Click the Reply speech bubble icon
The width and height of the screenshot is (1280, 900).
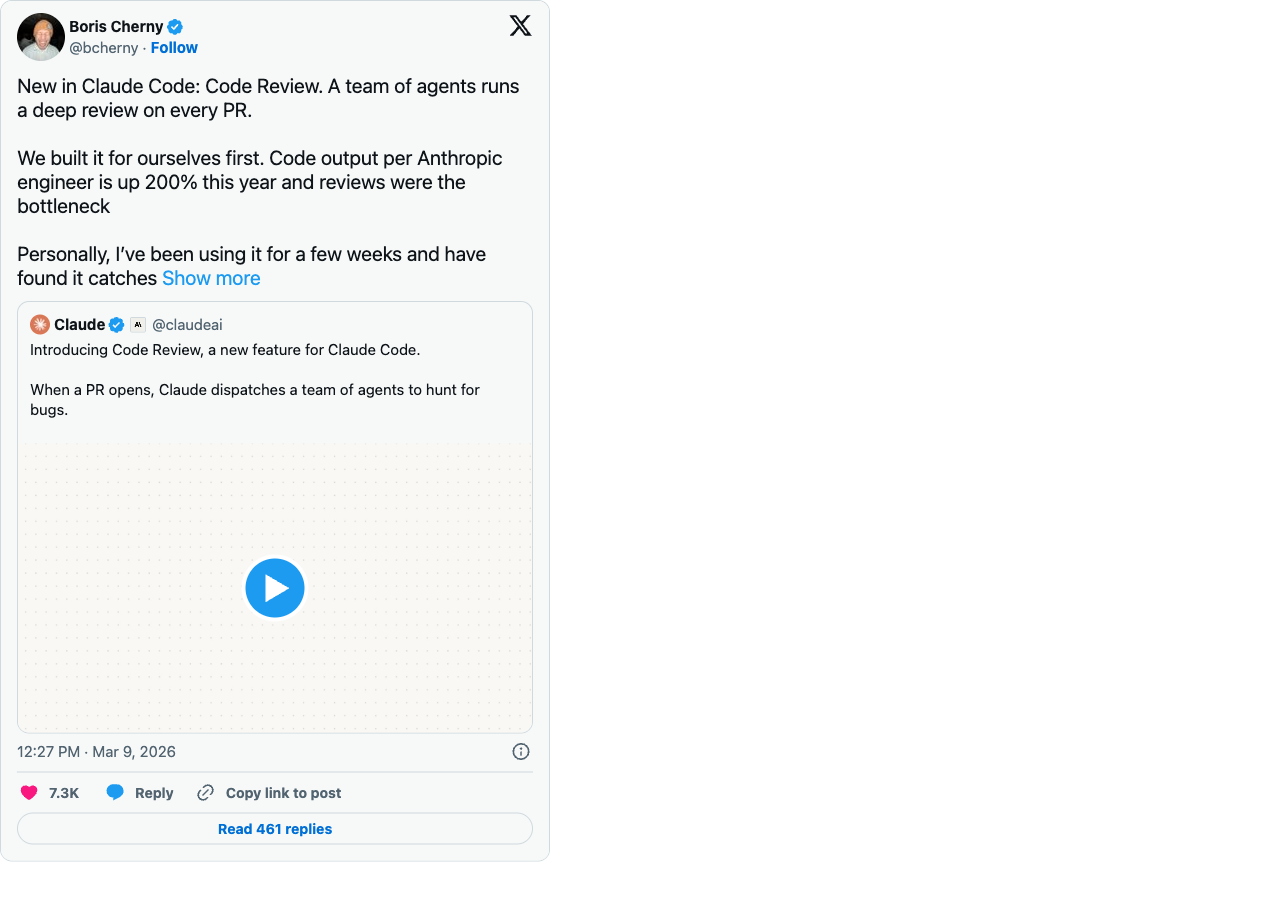(115, 793)
